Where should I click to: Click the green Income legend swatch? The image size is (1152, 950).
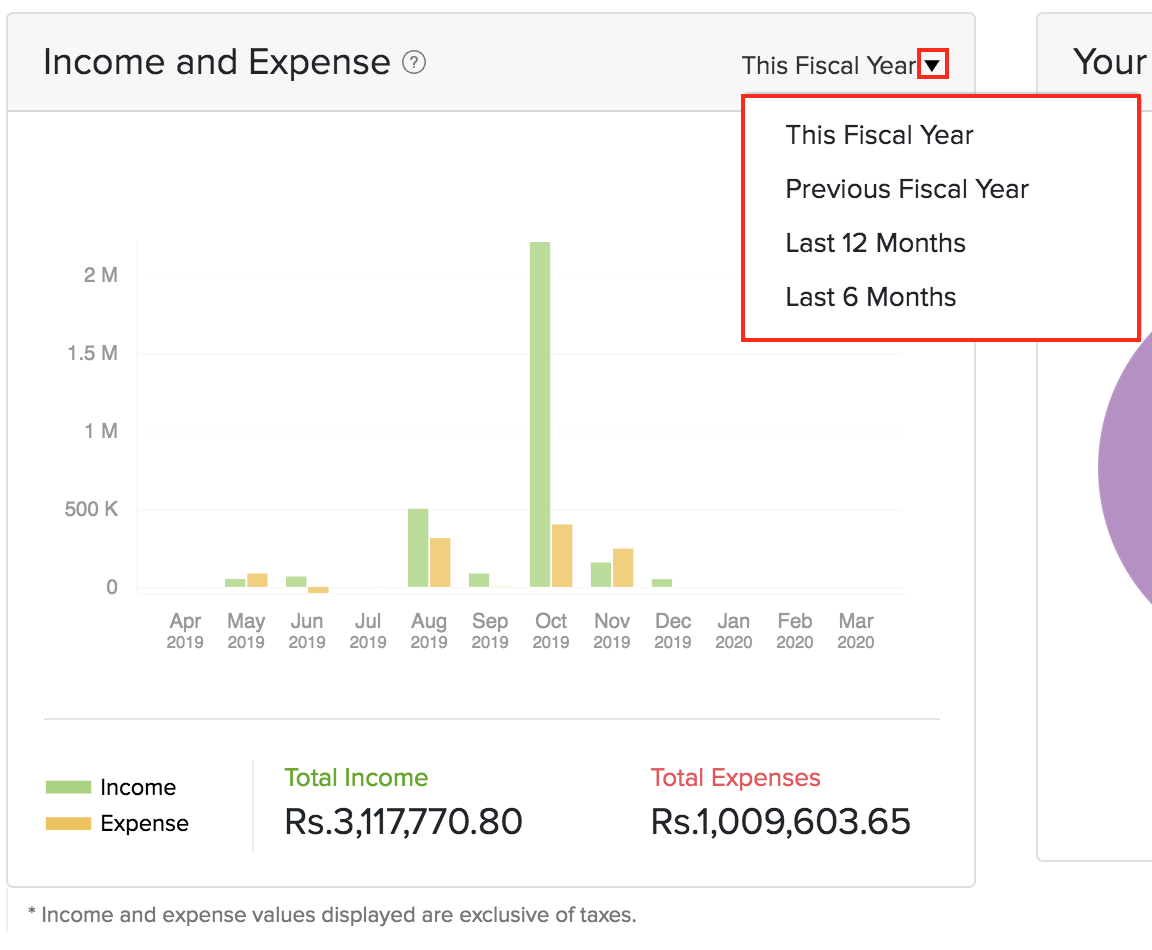[x=68, y=787]
